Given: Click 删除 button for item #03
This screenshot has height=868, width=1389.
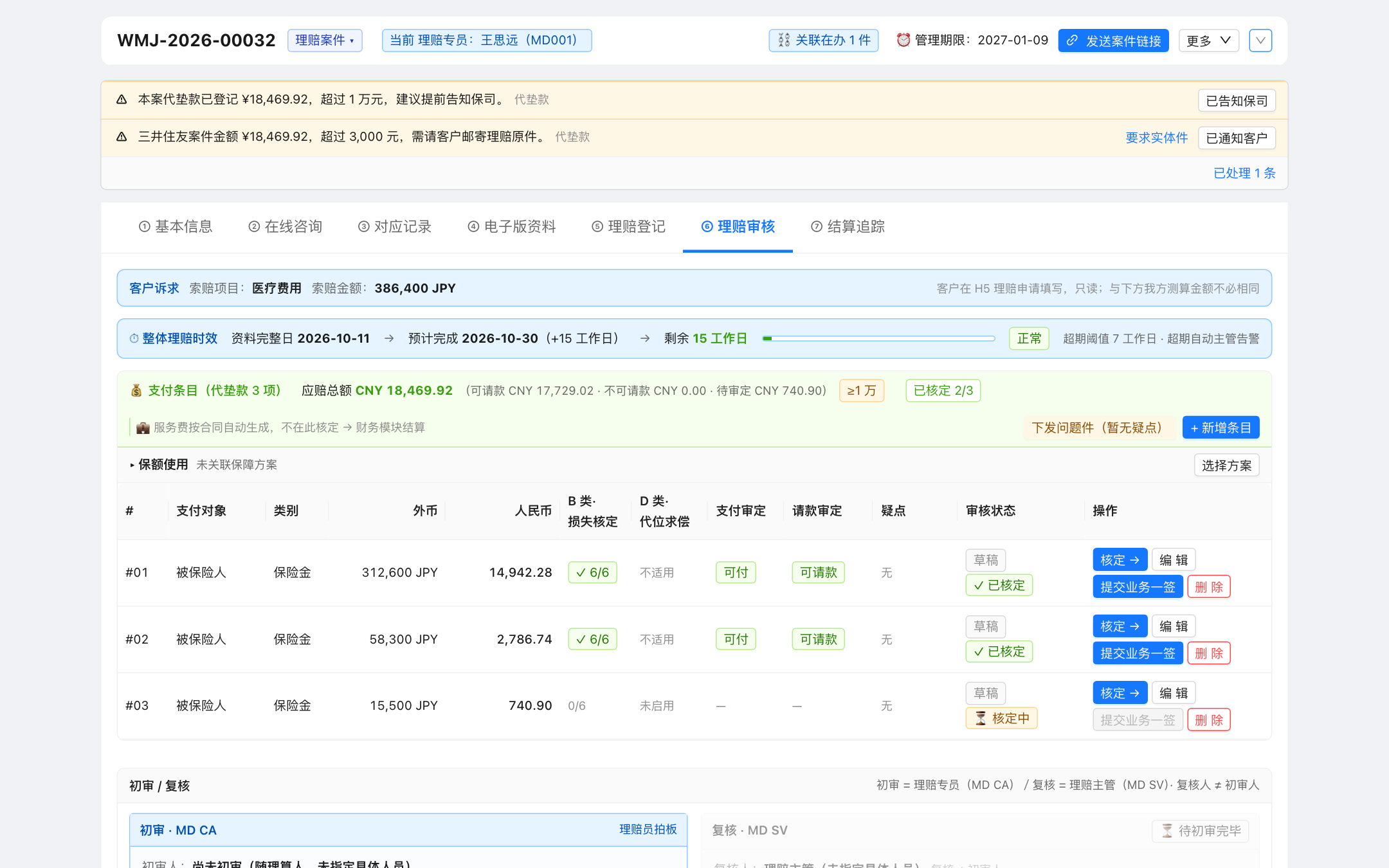Looking at the screenshot, I should click(x=1209, y=720).
